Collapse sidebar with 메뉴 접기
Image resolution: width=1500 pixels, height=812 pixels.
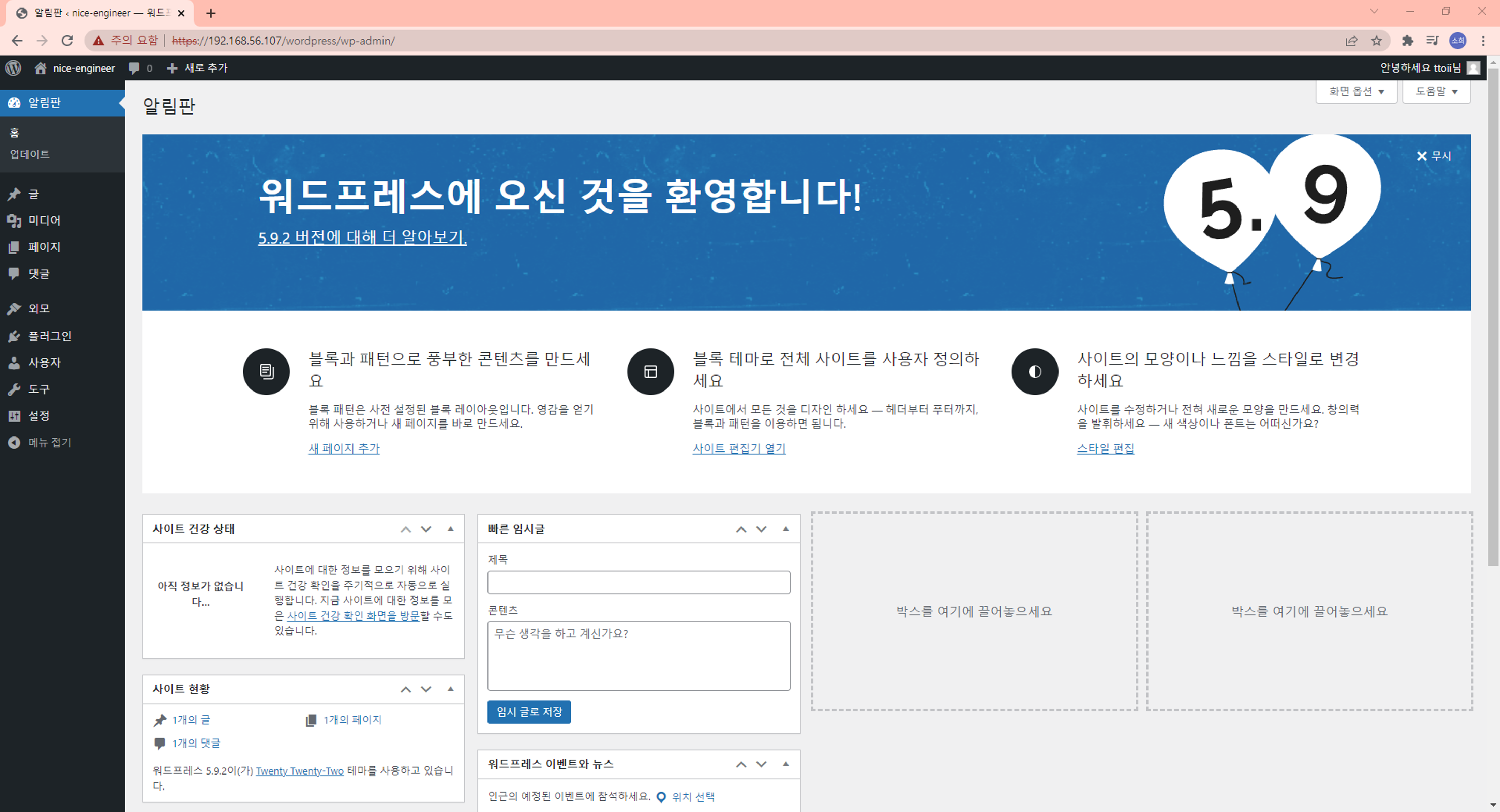[49, 442]
